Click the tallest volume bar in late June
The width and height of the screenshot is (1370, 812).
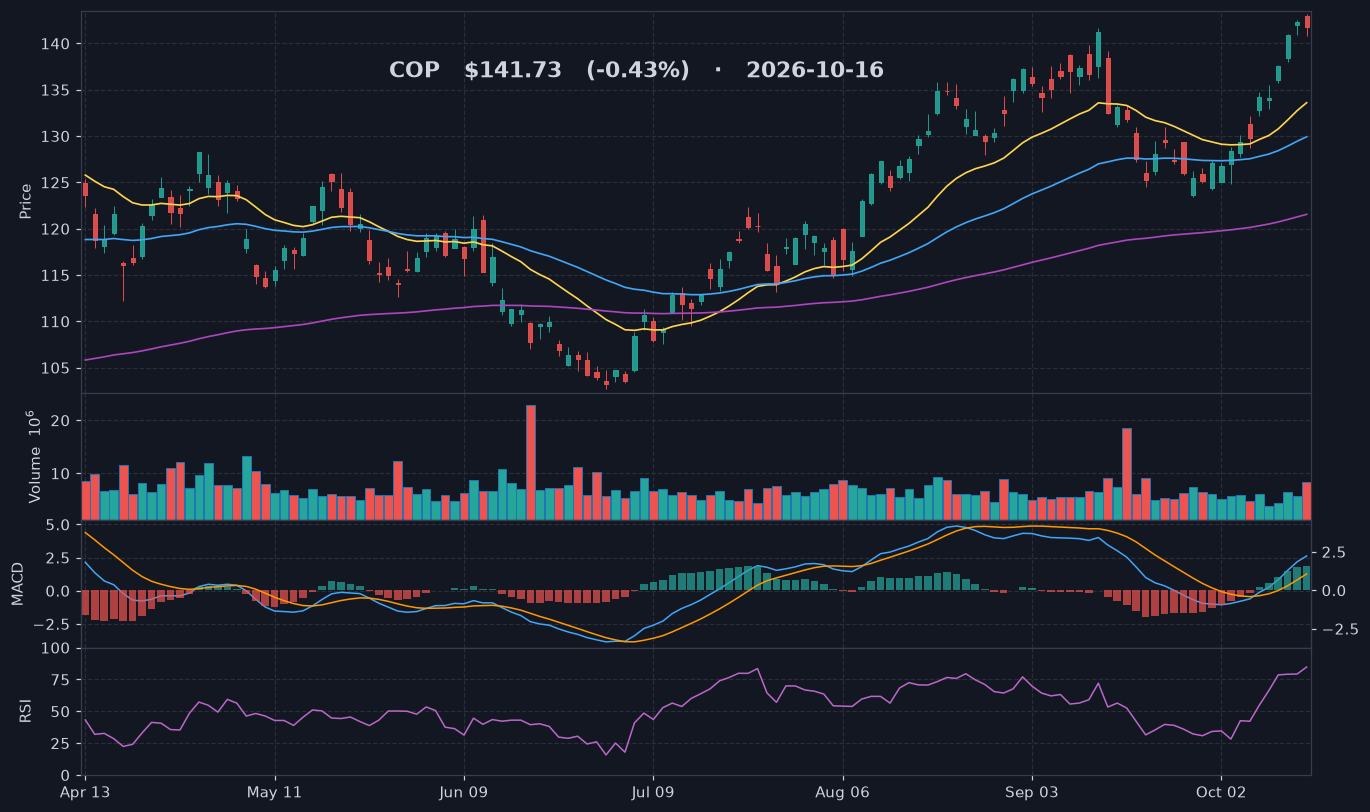point(531,462)
